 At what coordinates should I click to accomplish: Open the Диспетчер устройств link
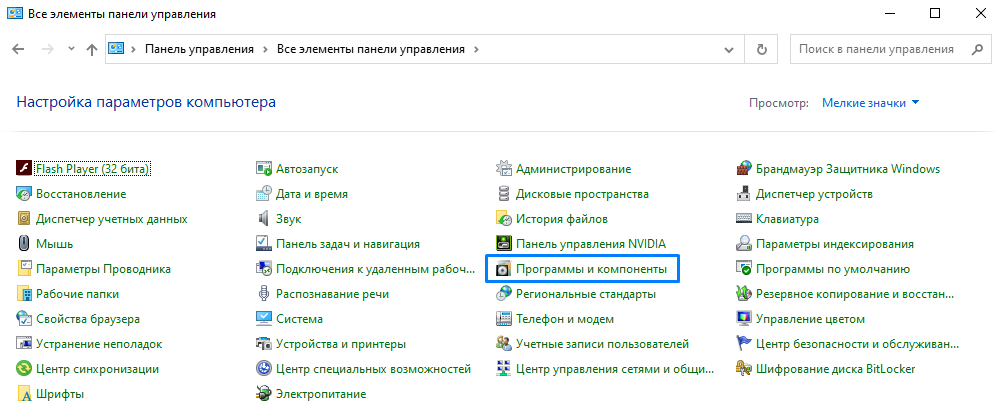(814, 194)
